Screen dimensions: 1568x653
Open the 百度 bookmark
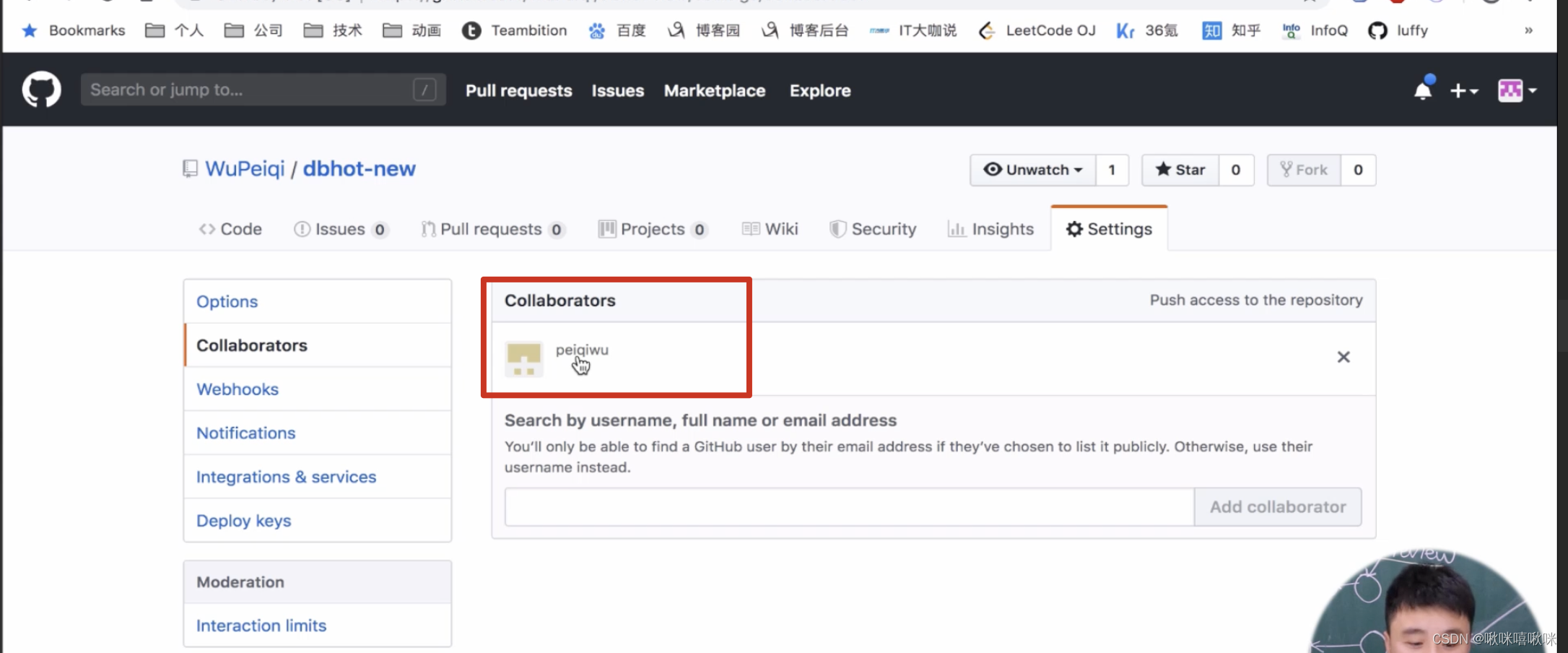click(617, 30)
